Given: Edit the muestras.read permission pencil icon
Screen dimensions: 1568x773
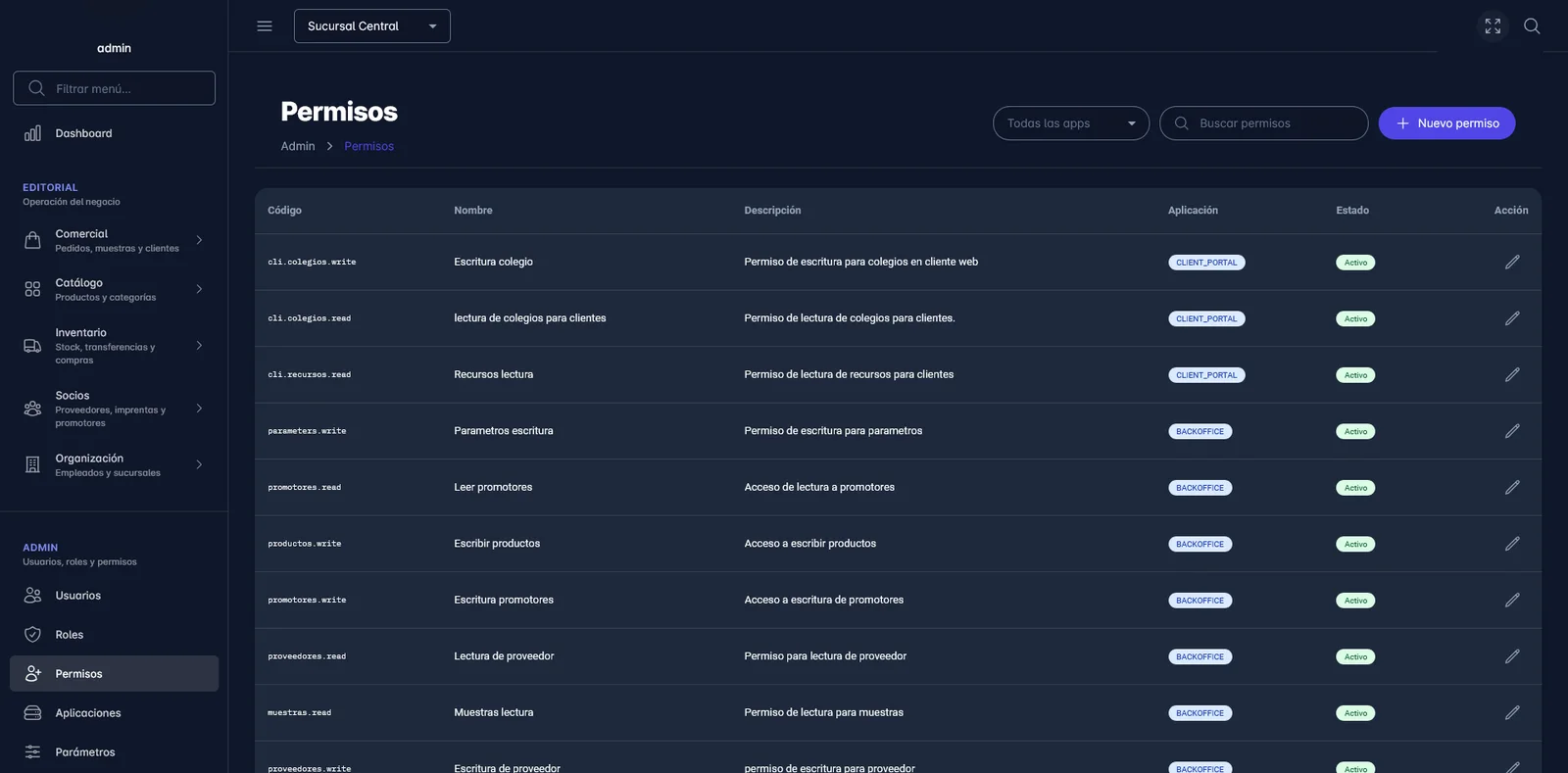Looking at the screenshot, I should click(x=1512, y=713).
